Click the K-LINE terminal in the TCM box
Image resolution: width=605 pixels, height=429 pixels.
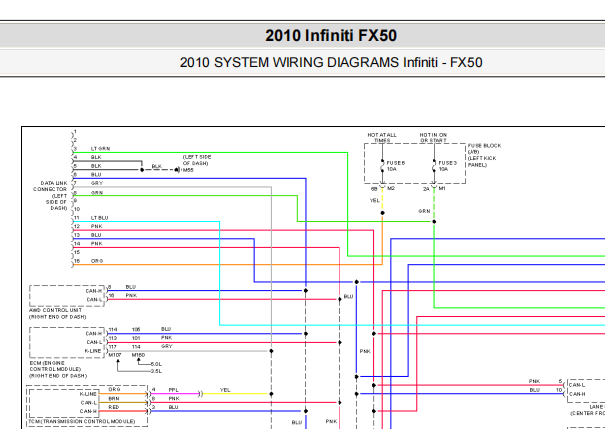pos(88,394)
